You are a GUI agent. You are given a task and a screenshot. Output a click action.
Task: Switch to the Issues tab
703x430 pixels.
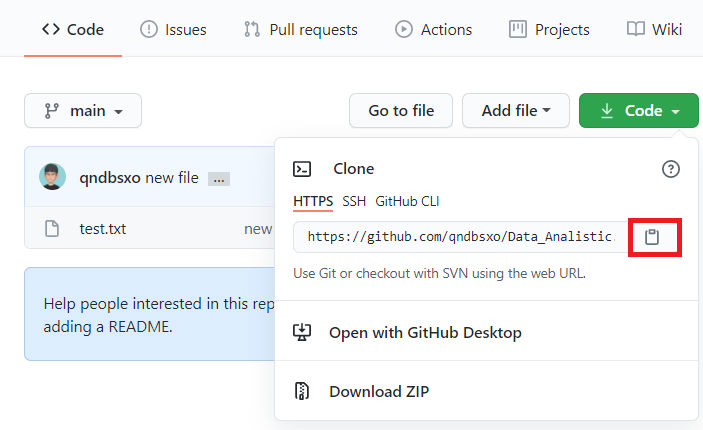(x=173, y=29)
